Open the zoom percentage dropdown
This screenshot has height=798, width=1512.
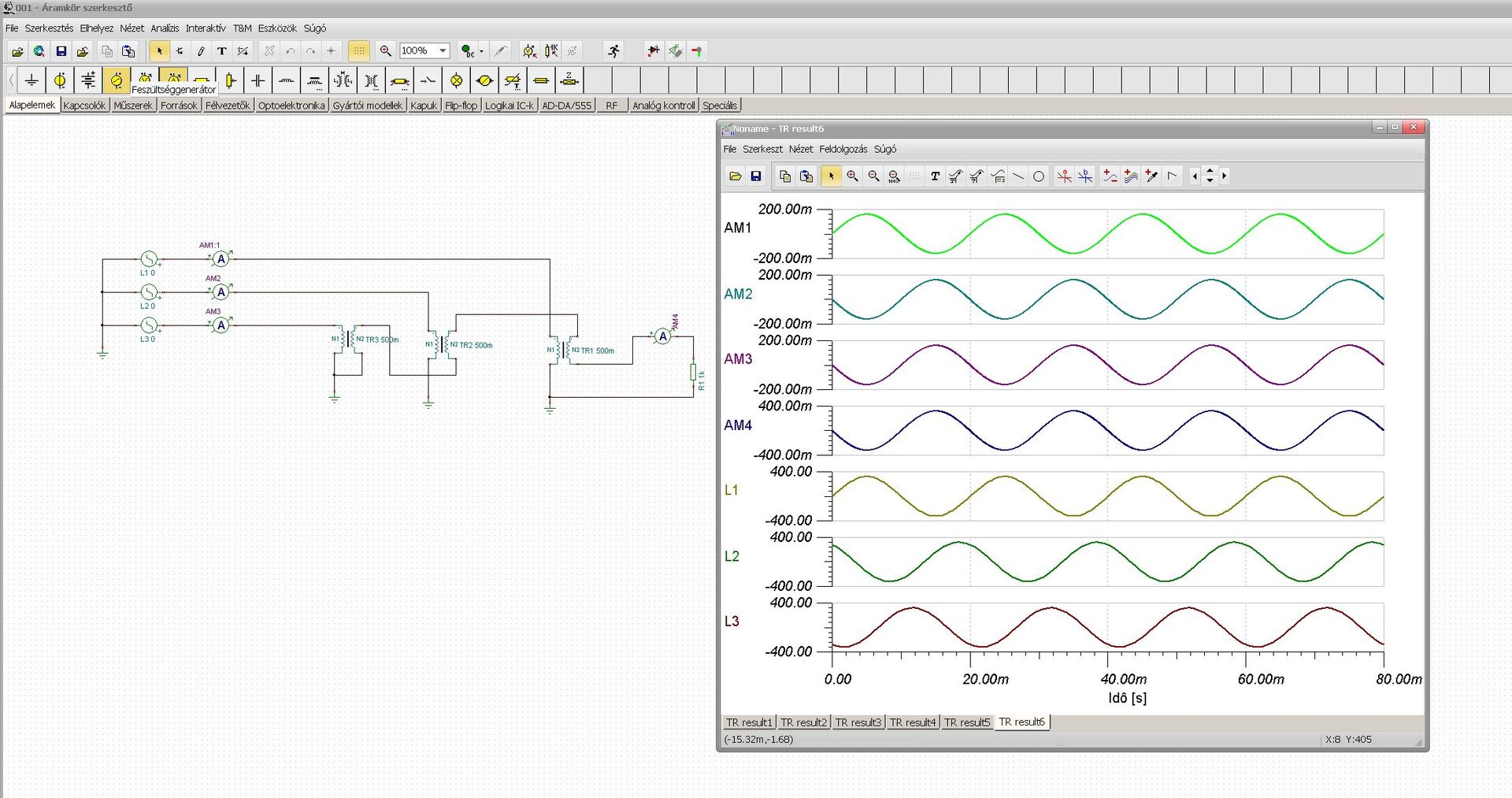(x=443, y=51)
